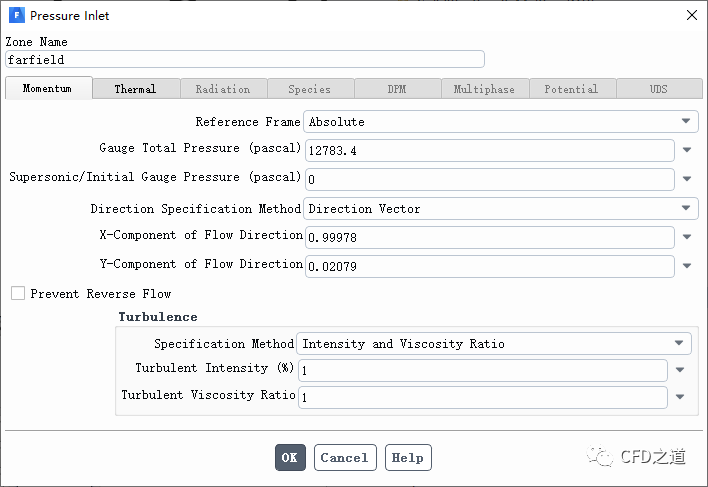Expand X-Component of Flow Direction arrow
Viewport: 708px width, 487px height.
pyautogui.click(x=687, y=238)
